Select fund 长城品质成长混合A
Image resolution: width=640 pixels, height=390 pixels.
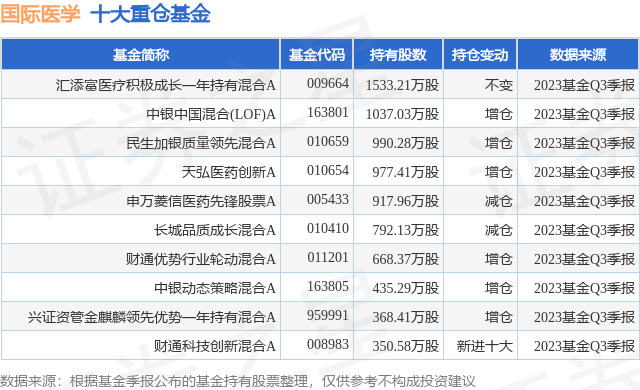click(x=215, y=230)
